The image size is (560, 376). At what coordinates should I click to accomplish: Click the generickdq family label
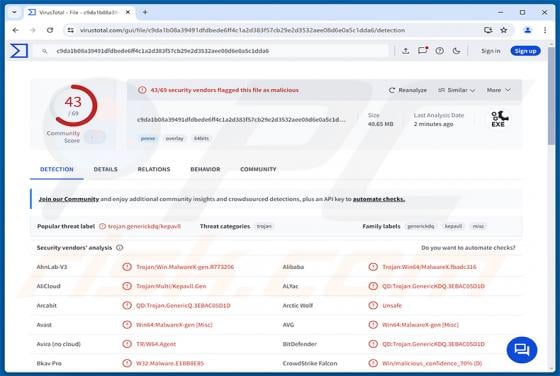(421, 226)
